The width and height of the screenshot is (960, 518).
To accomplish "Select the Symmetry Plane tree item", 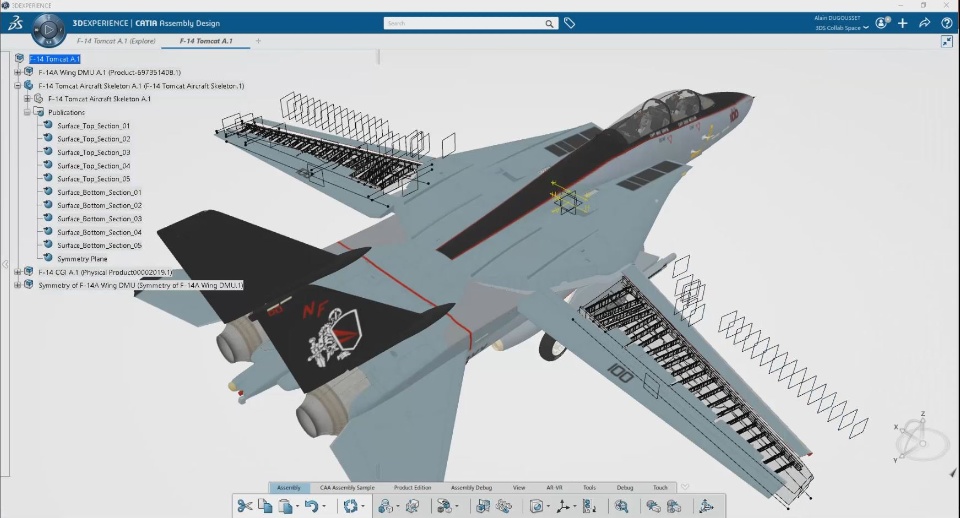I will [82, 258].
